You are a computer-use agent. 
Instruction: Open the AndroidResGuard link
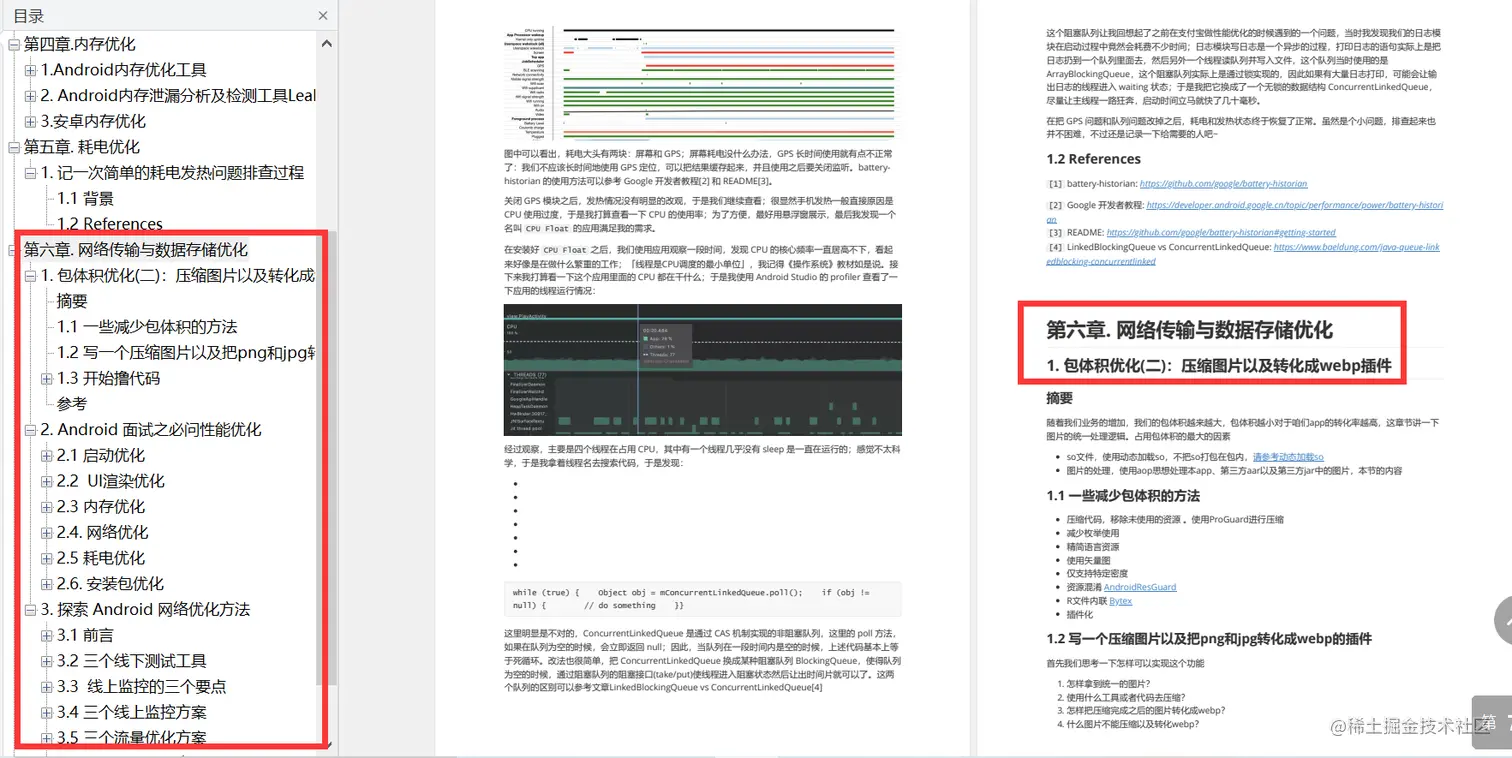click(1139, 587)
